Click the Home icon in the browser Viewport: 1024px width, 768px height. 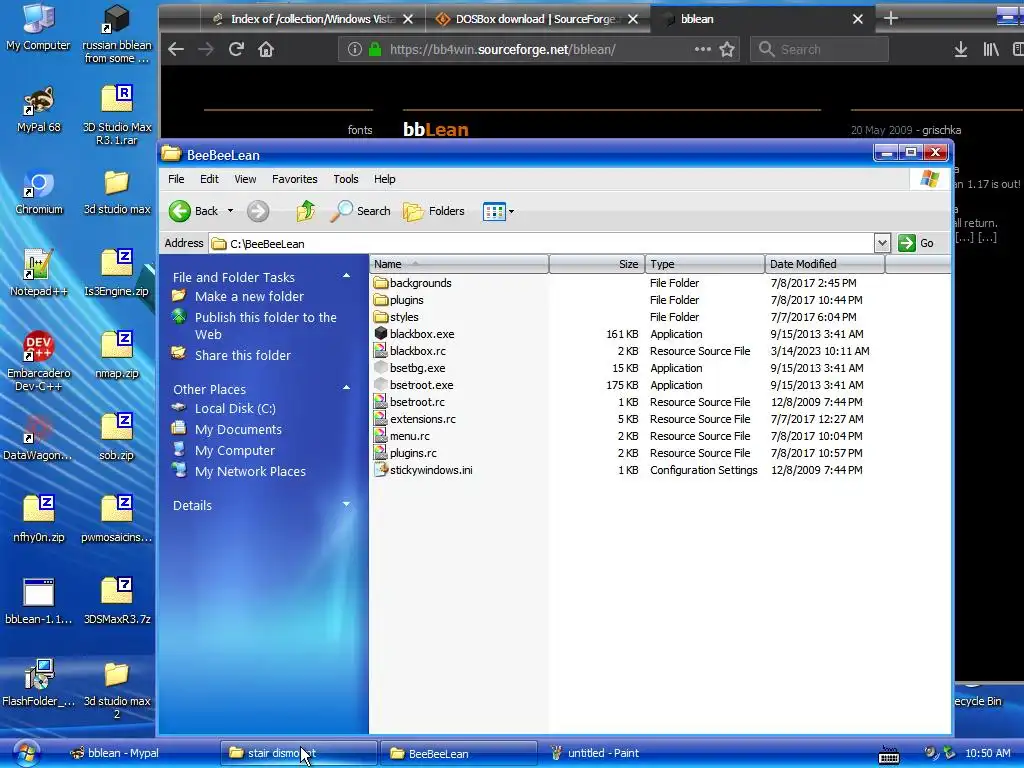tap(266, 49)
